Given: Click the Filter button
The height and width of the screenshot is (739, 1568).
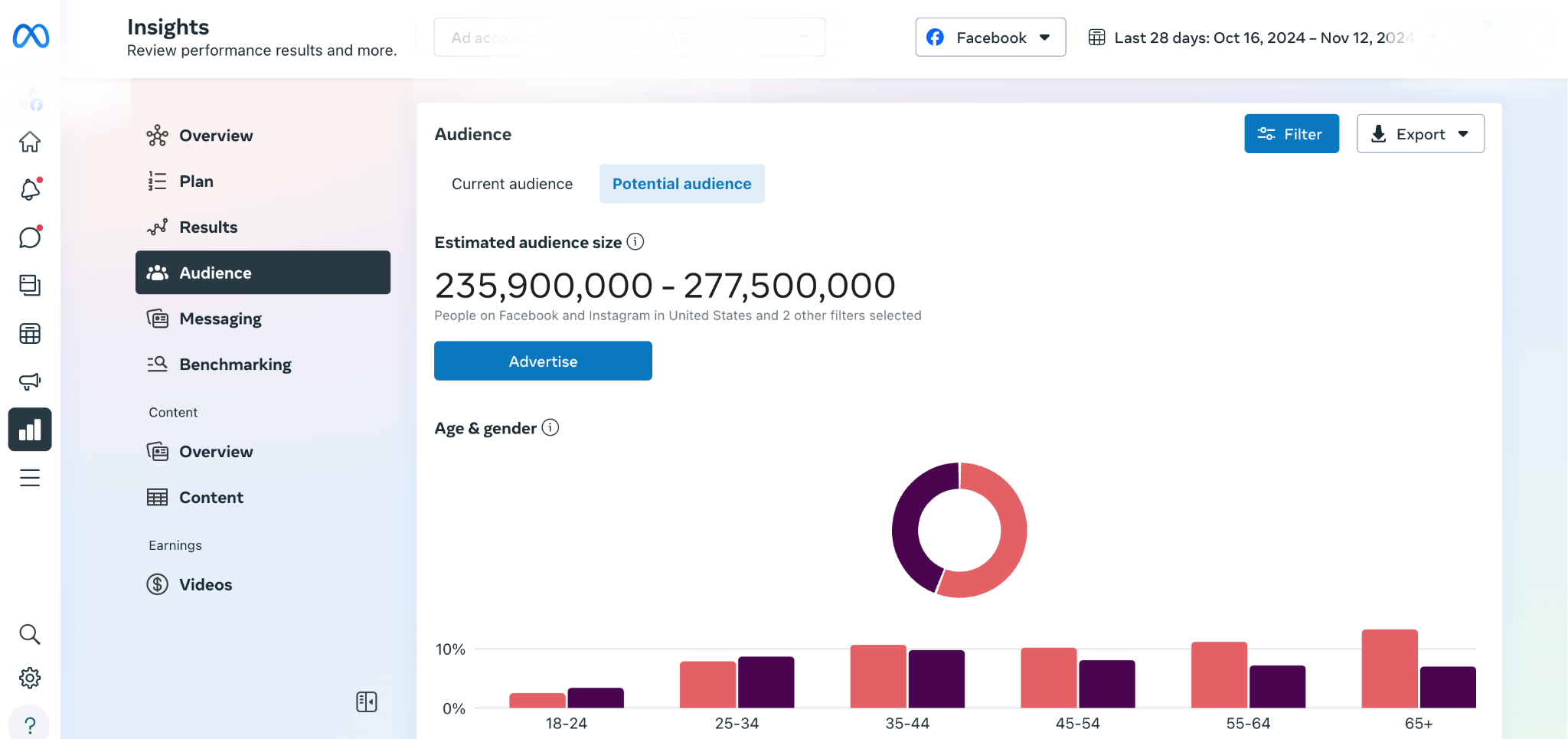Looking at the screenshot, I should 1292,134.
